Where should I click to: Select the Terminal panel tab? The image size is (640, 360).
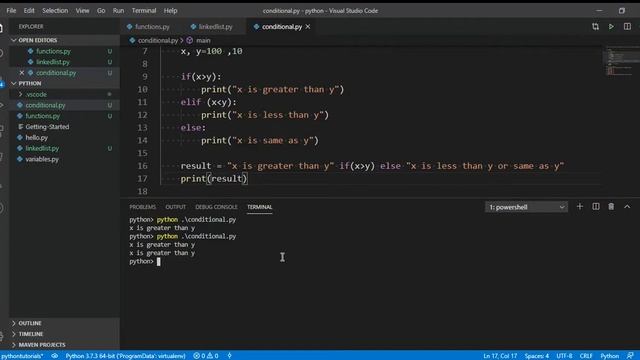[x=260, y=207]
